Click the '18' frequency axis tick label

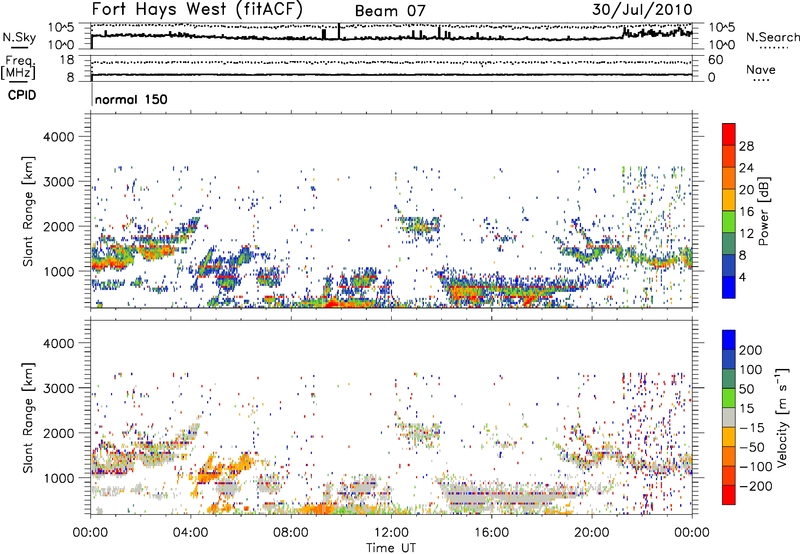click(66, 60)
